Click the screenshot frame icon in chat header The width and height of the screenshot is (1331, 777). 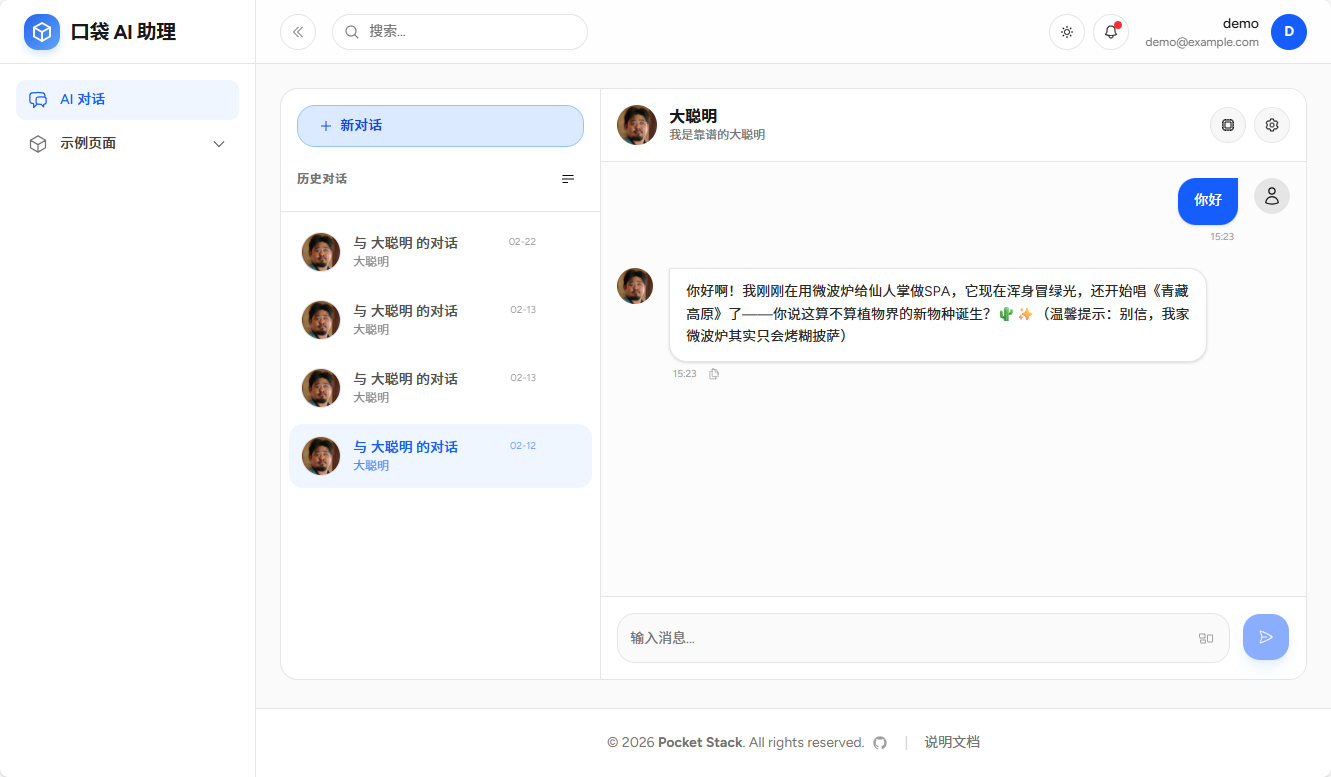tap(1228, 125)
